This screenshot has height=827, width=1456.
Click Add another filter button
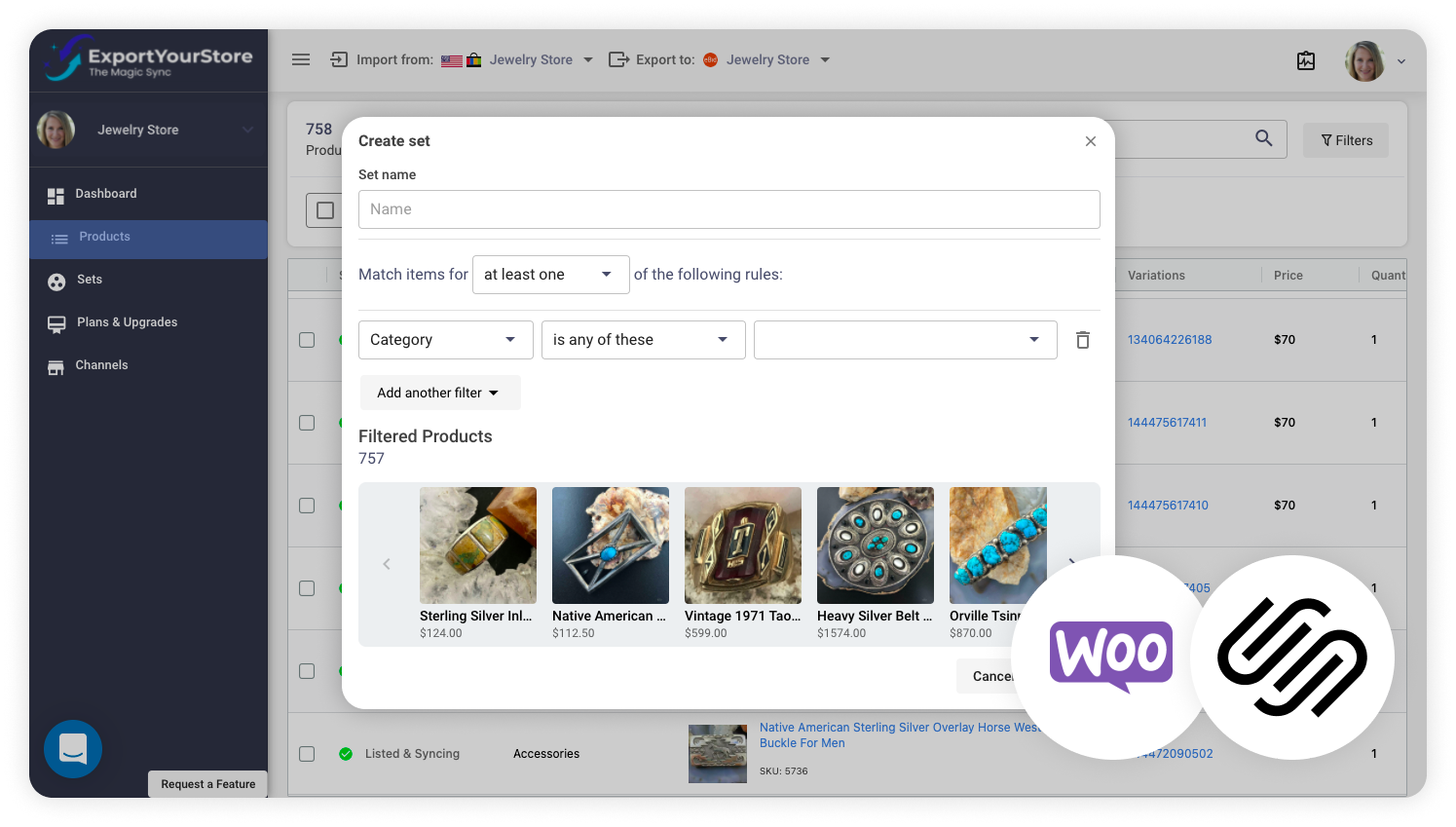[440, 393]
